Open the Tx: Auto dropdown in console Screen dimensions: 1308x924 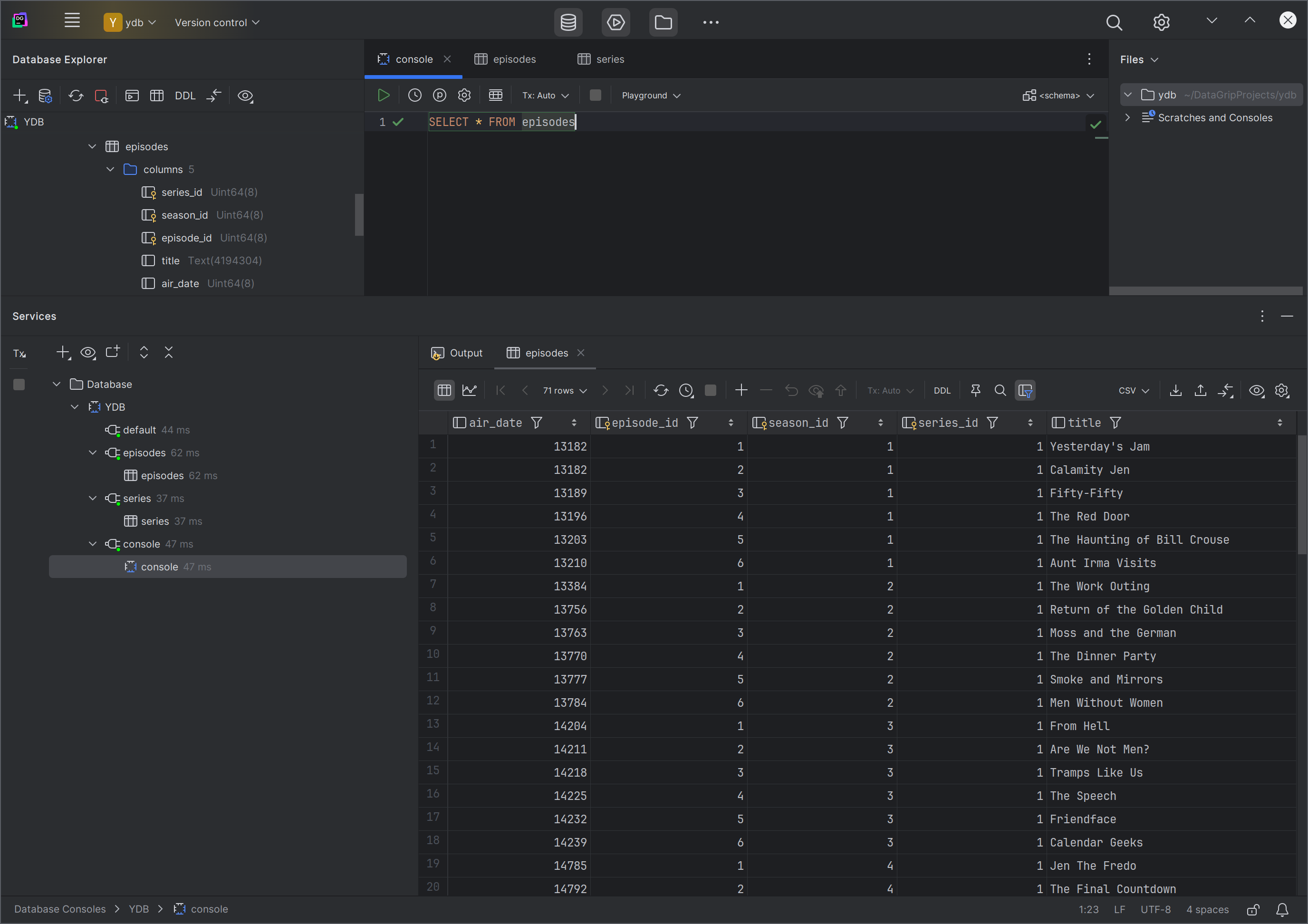click(545, 95)
